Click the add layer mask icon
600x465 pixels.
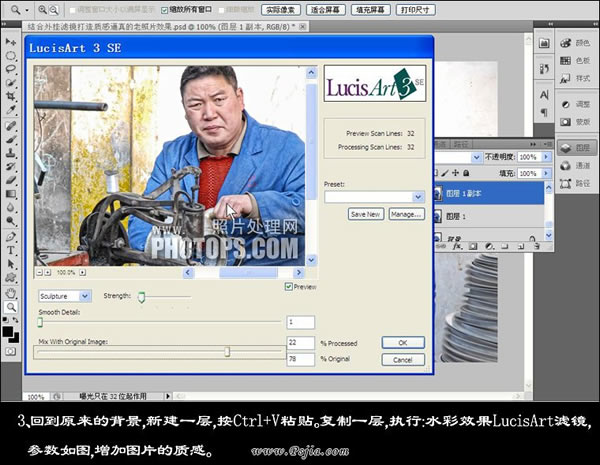(473, 246)
